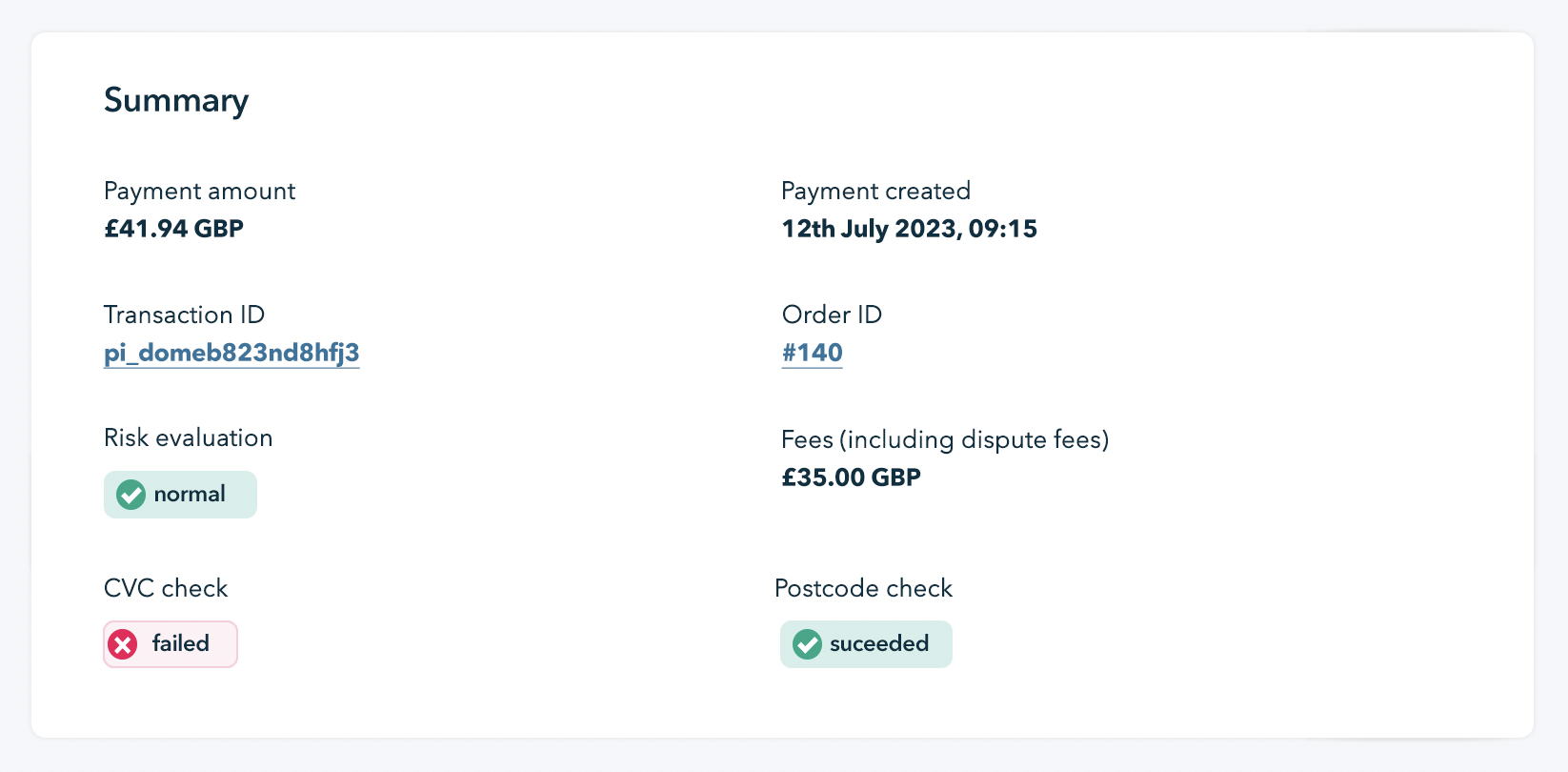Click the Transaction ID label
This screenshot has height=772, width=1568.
[x=185, y=315]
